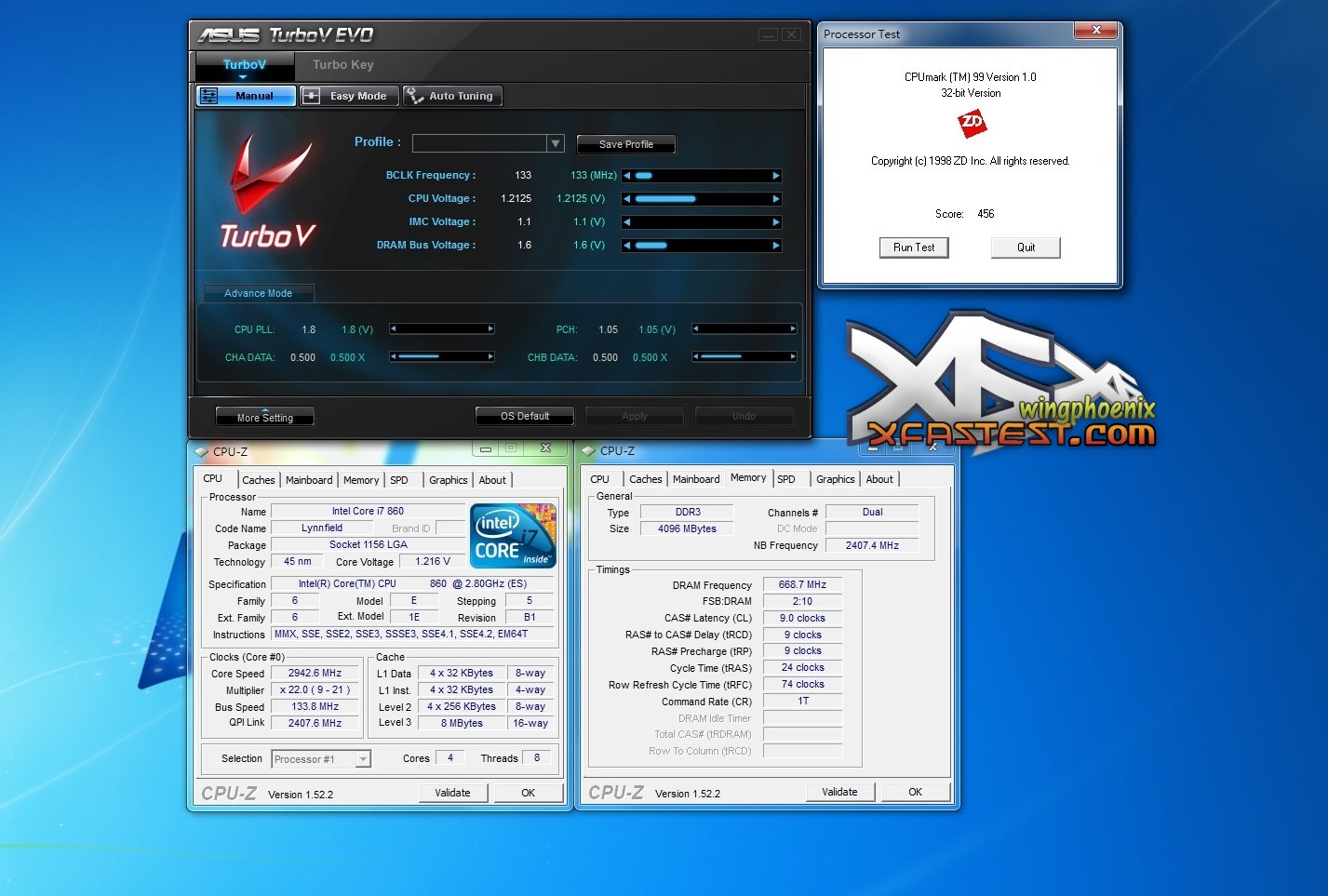
Task: Increase CPU Voltage with right arrow
Action: (x=776, y=199)
